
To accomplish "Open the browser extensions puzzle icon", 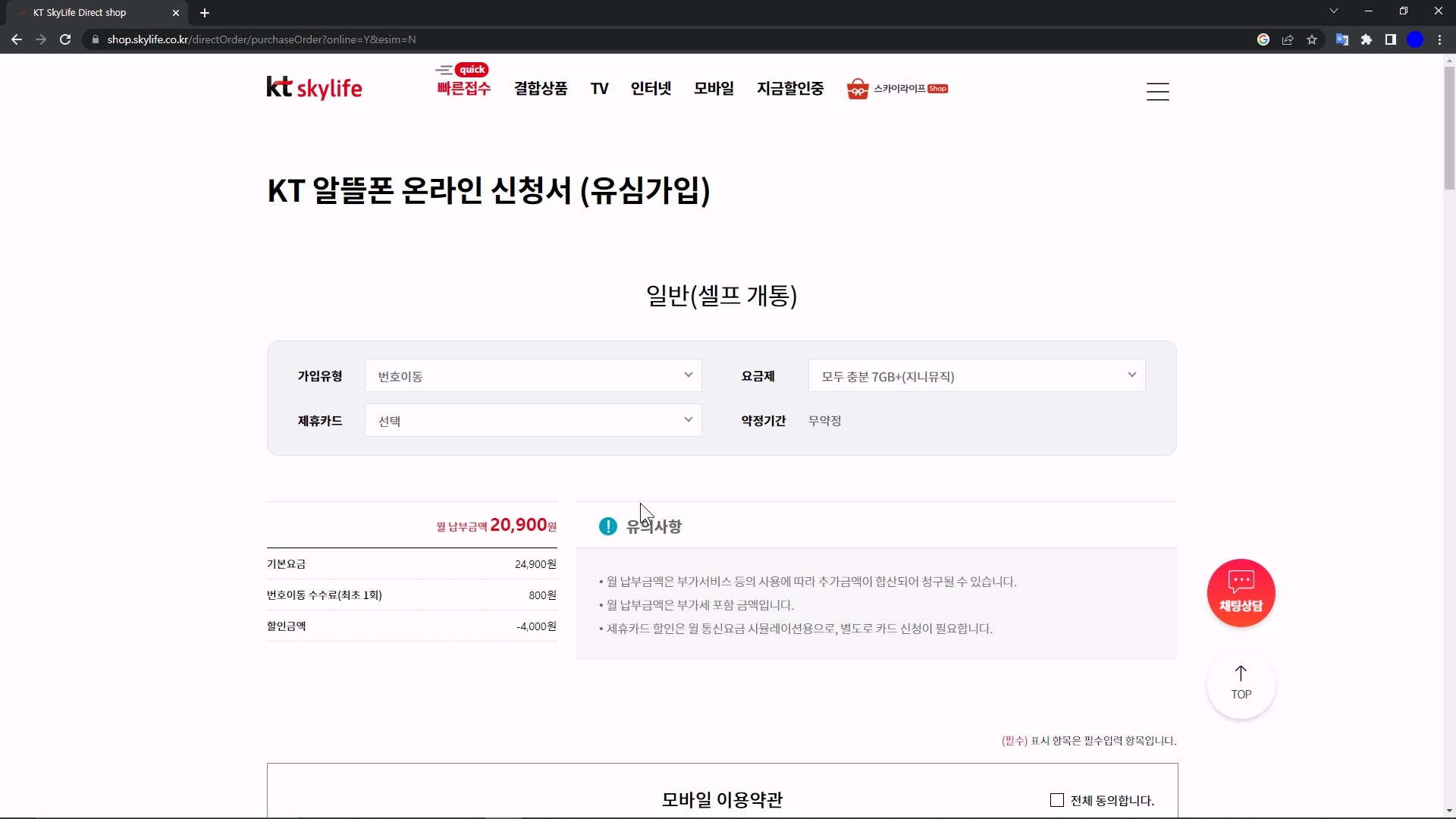I will pos(1367,39).
